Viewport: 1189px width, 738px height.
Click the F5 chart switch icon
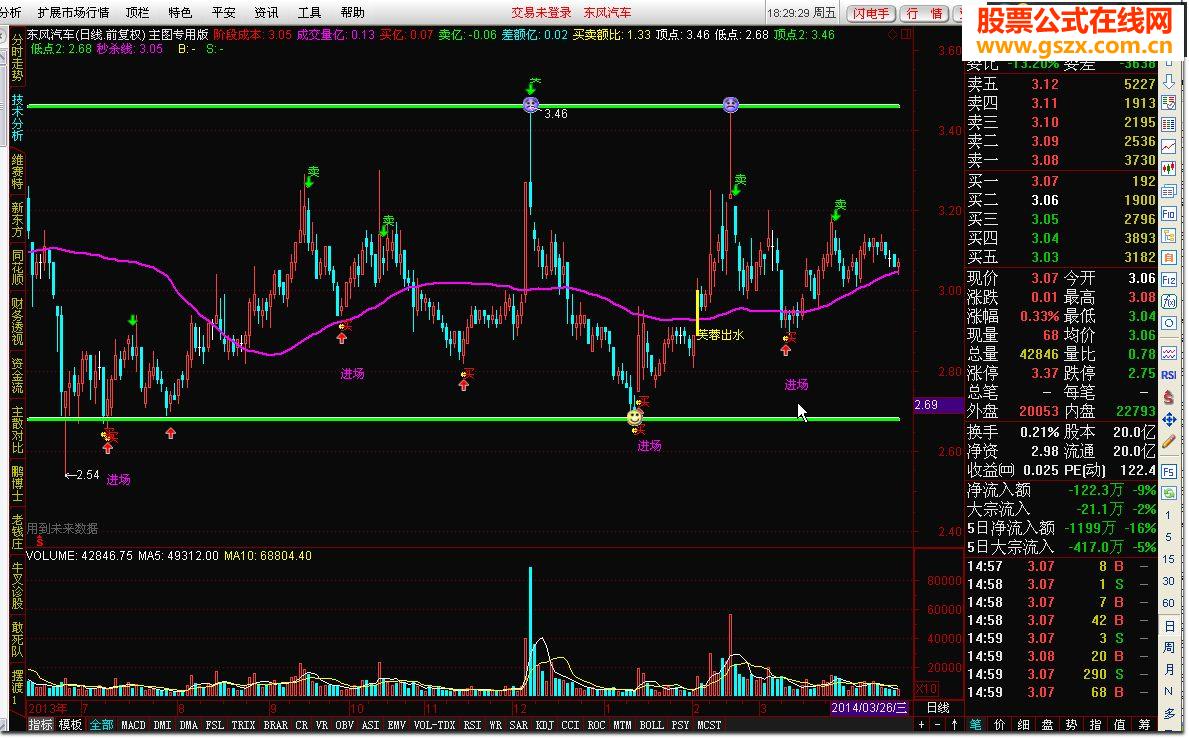(x=1169, y=471)
